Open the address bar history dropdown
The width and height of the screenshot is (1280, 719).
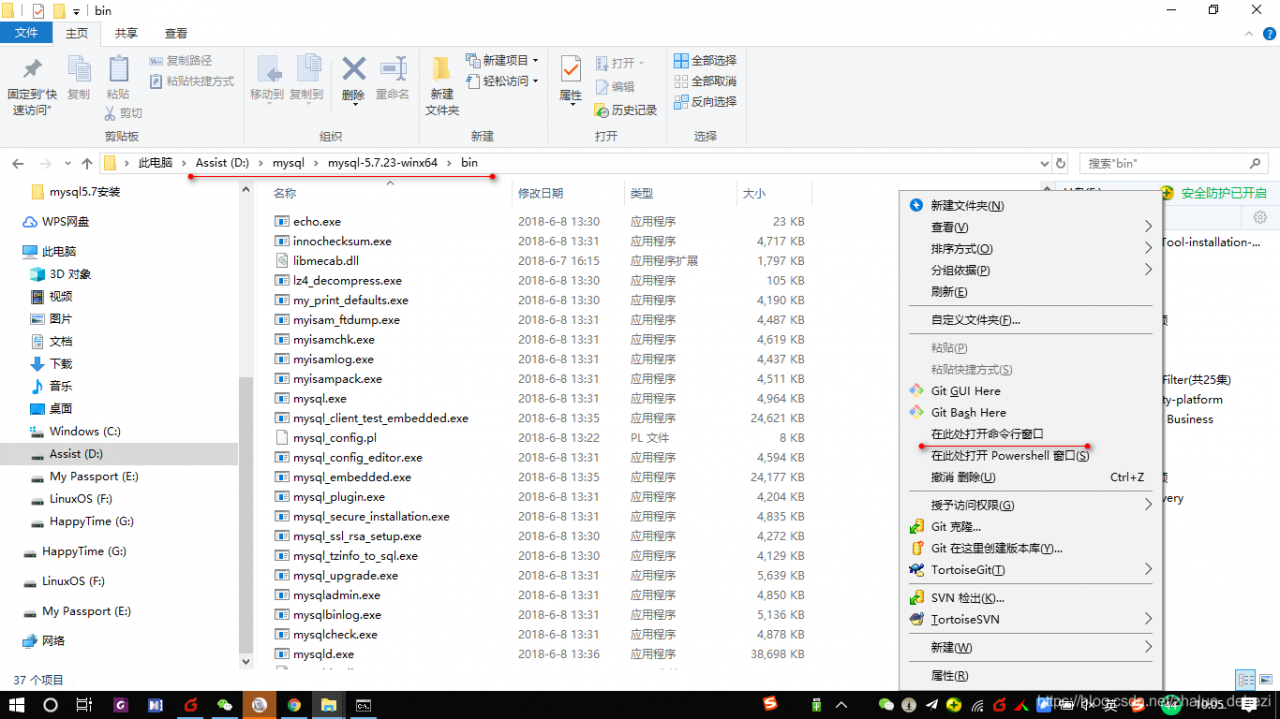click(x=1044, y=163)
